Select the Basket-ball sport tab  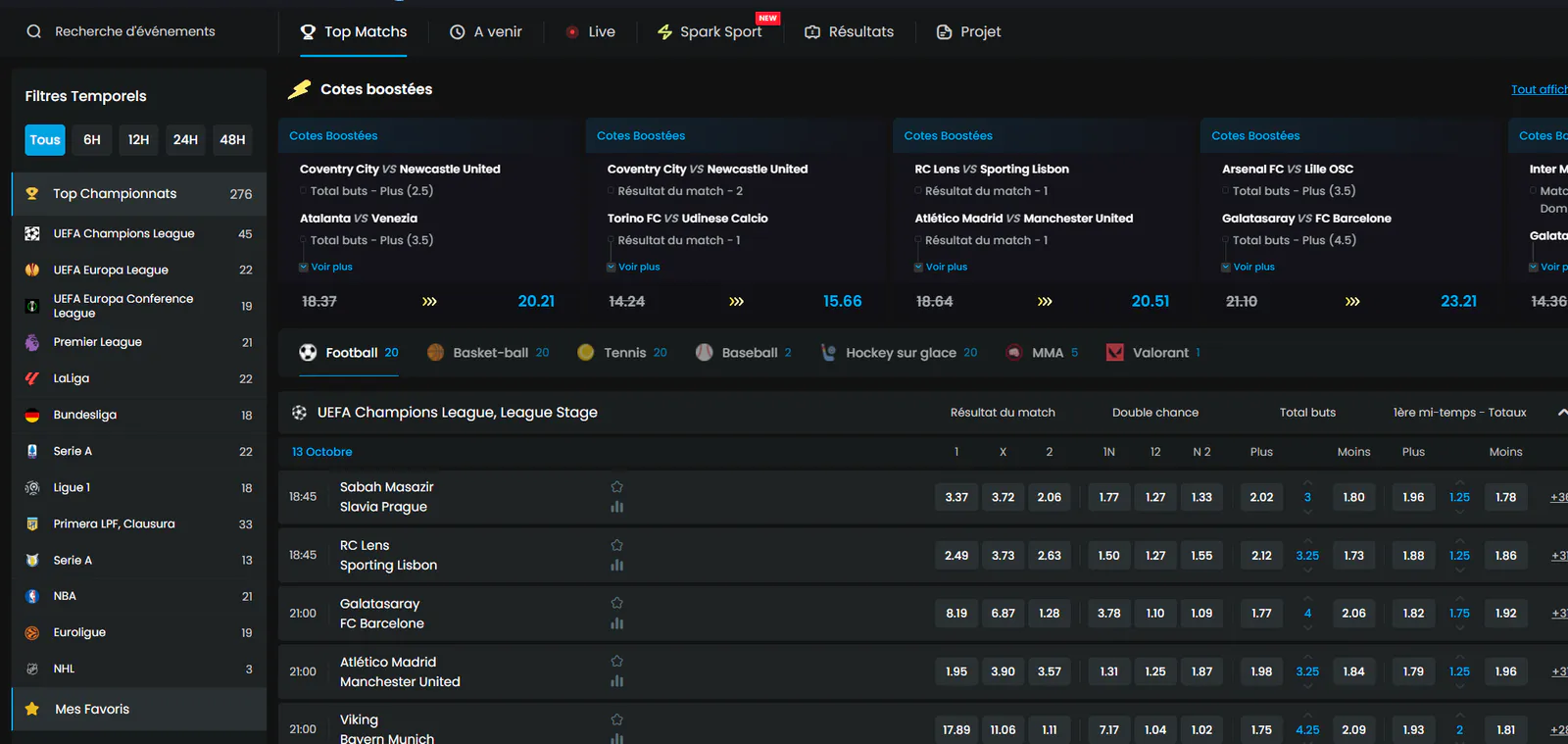[488, 353]
